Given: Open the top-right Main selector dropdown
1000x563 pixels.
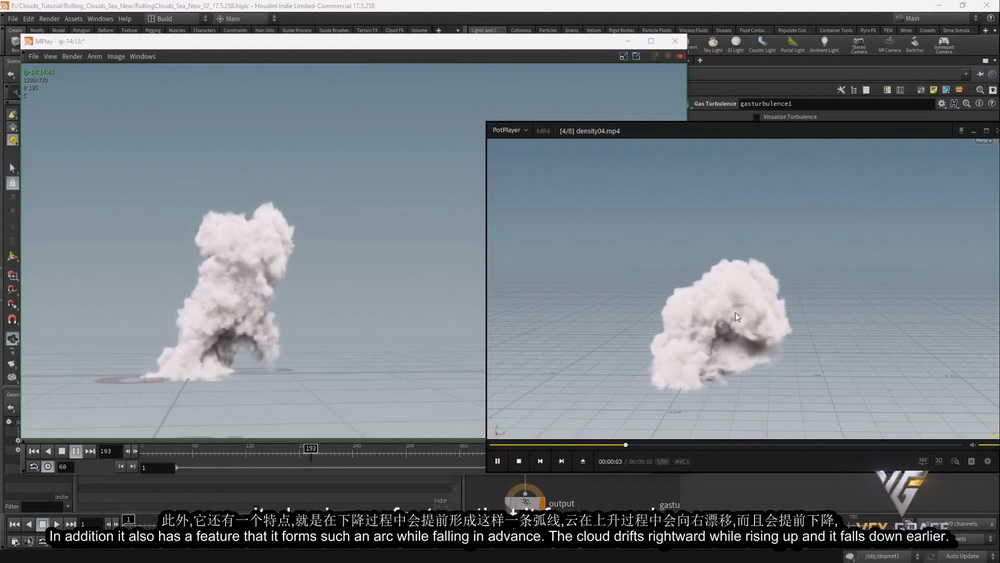Looking at the screenshot, I should (936, 18).
